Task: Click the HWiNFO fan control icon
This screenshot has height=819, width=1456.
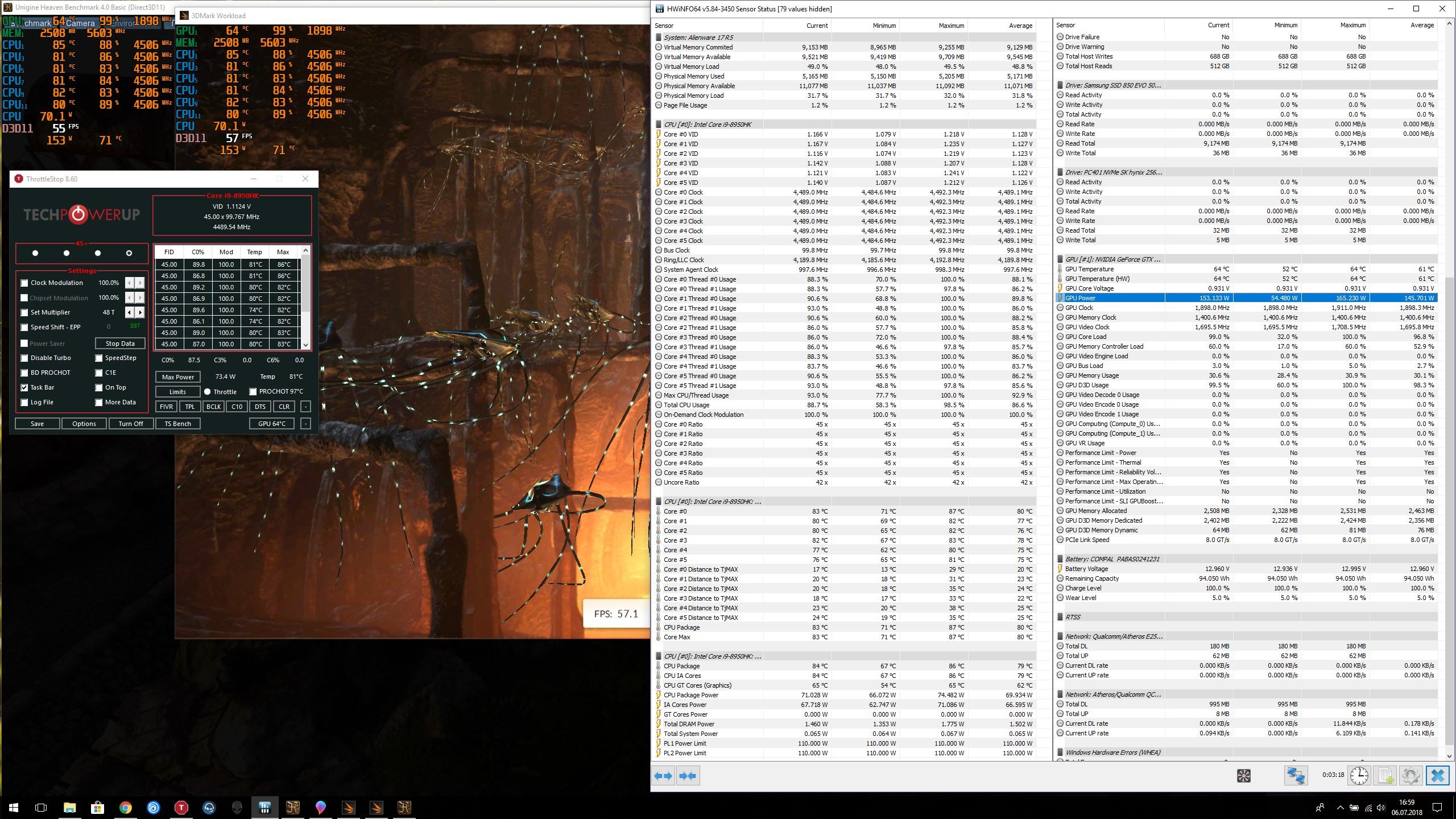Action: 1243,776
